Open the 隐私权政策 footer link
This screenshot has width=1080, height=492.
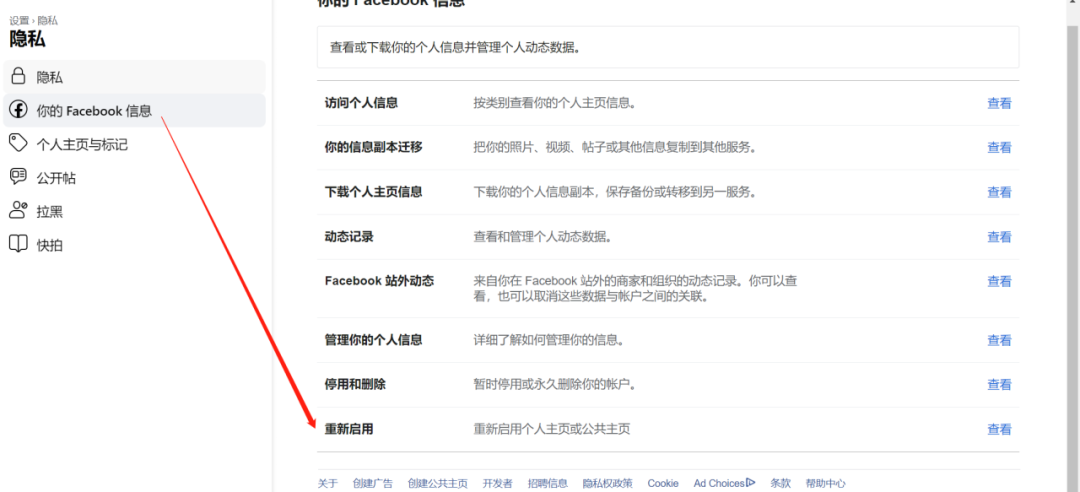click(x=608, y=484)
